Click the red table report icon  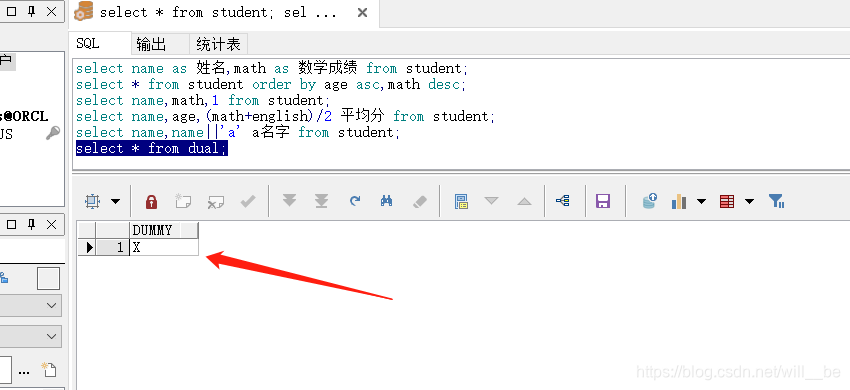point(727,202)
